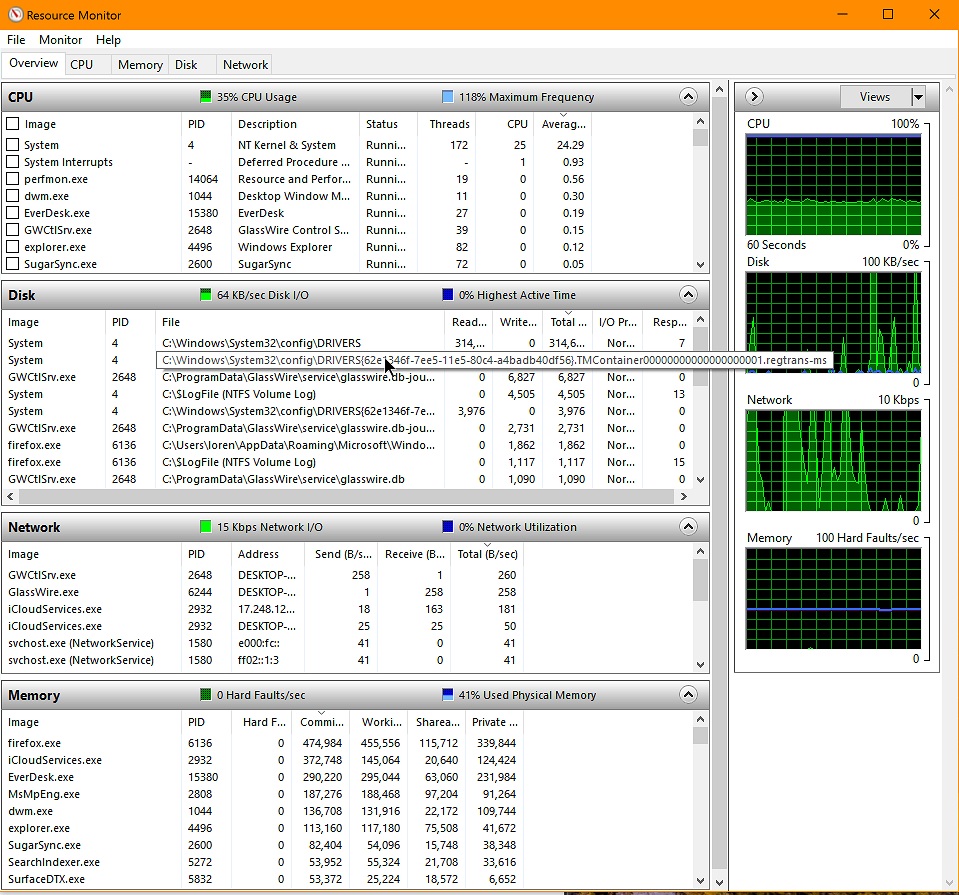Sort Disk list by Total column

pos(568,322)
